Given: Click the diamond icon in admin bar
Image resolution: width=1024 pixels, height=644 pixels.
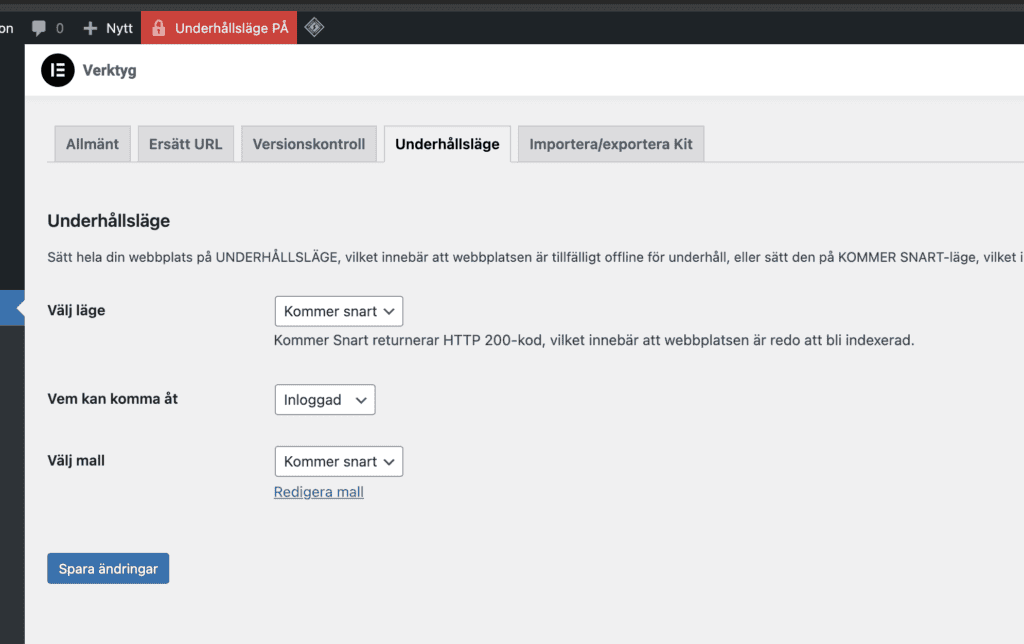Looking at the screenshot, I should 314,27.
